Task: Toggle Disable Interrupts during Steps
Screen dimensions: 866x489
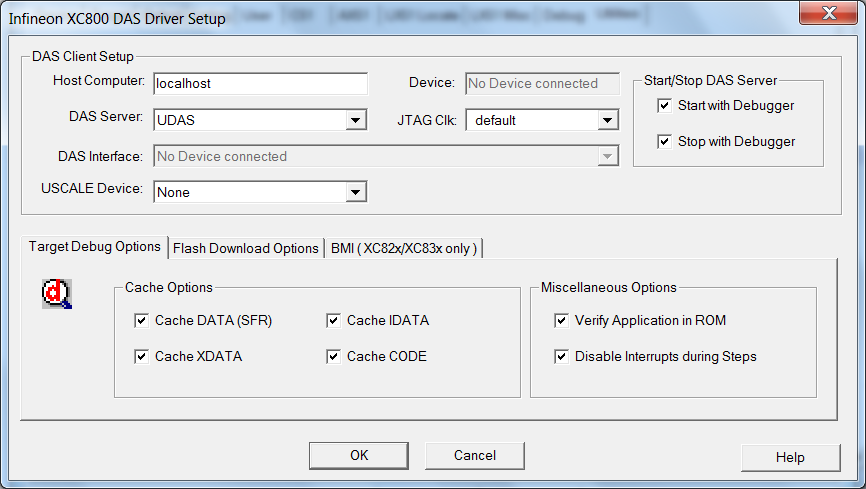Action: pos(561,356)
